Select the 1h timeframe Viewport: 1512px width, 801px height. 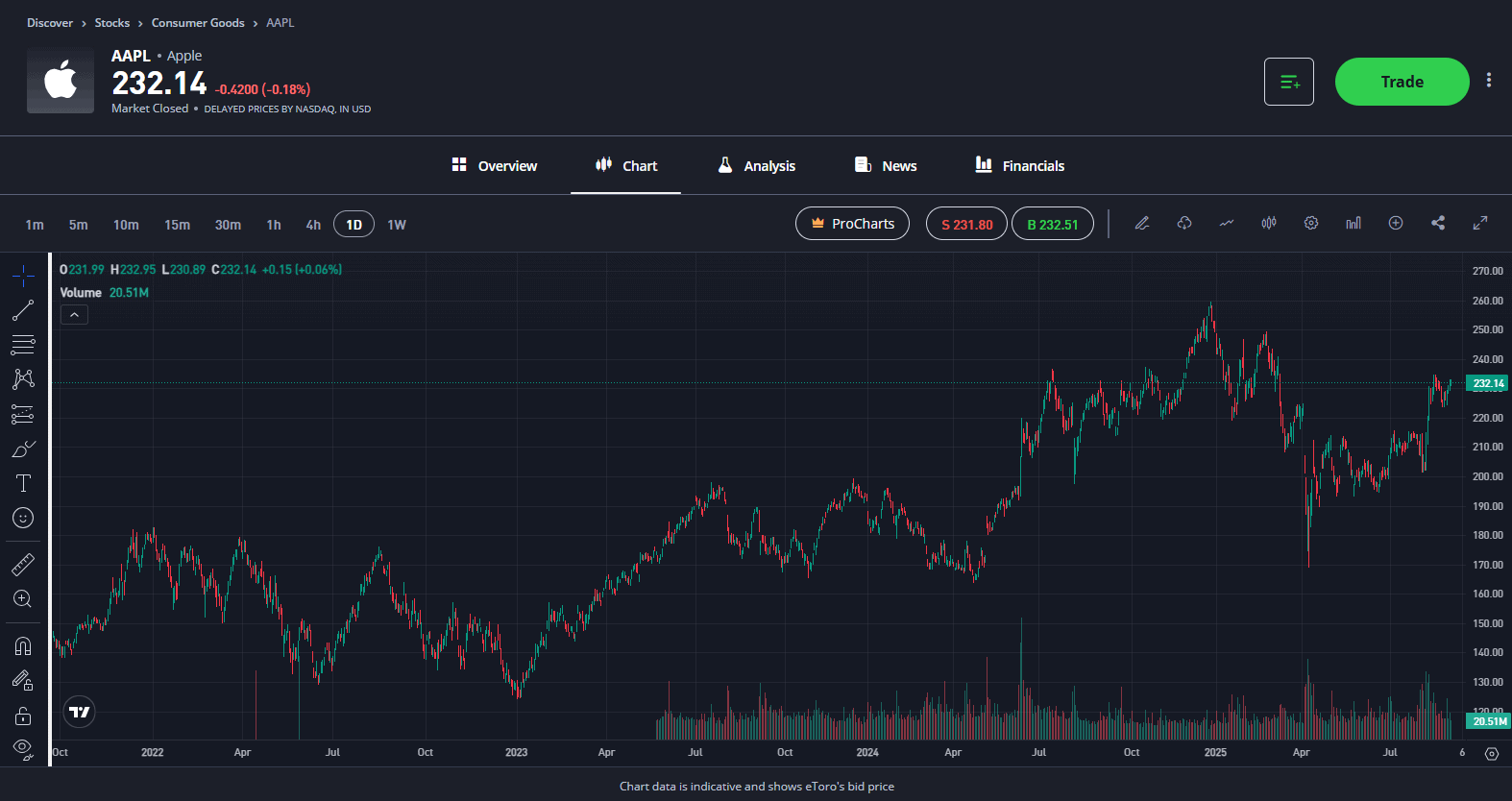pyautogui.click(x=274, y=225)
